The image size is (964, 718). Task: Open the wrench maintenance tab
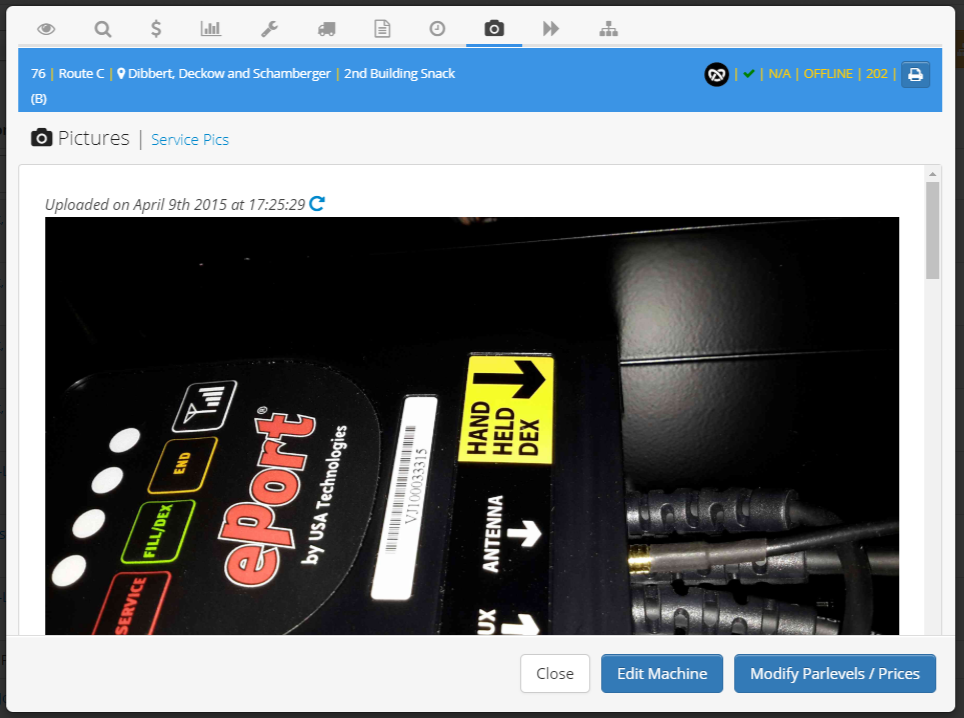tap(269, 29)
